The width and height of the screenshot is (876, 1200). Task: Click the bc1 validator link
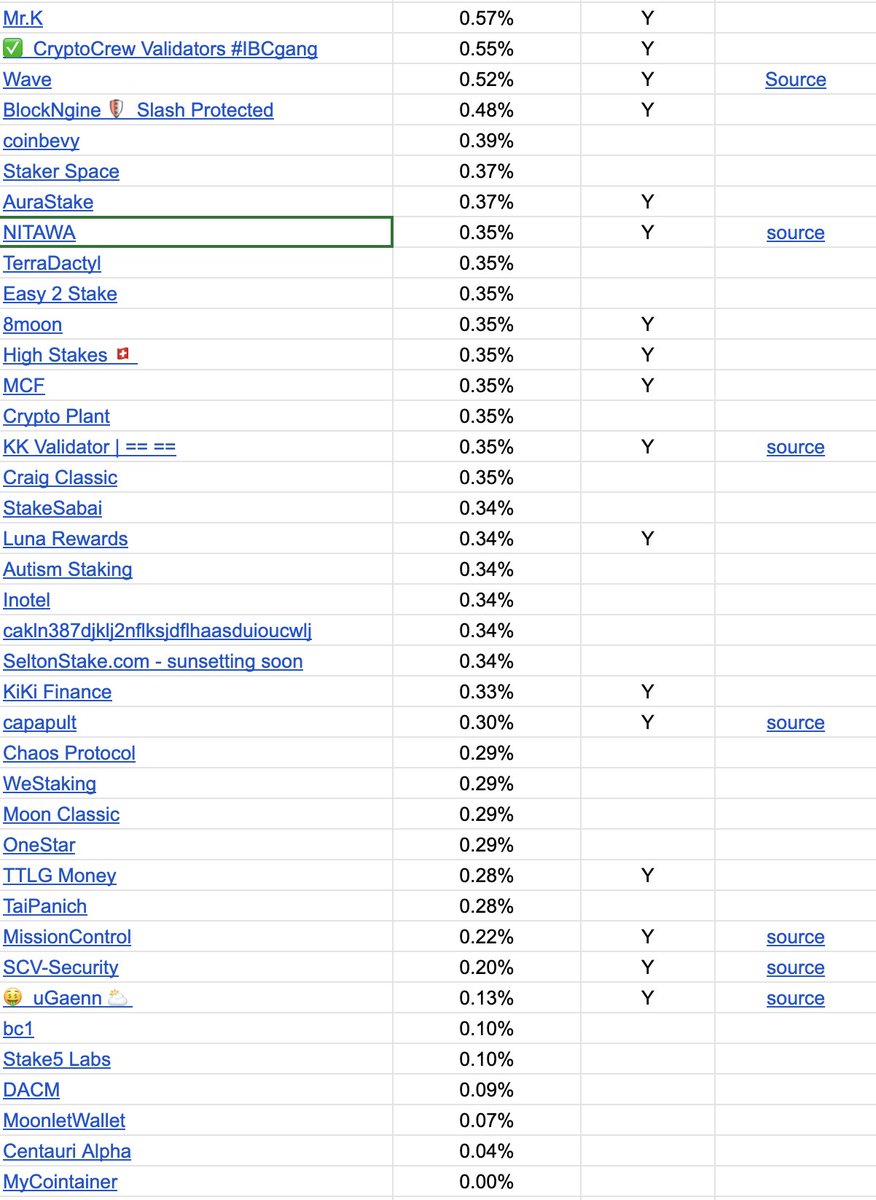coord(18,1029)
